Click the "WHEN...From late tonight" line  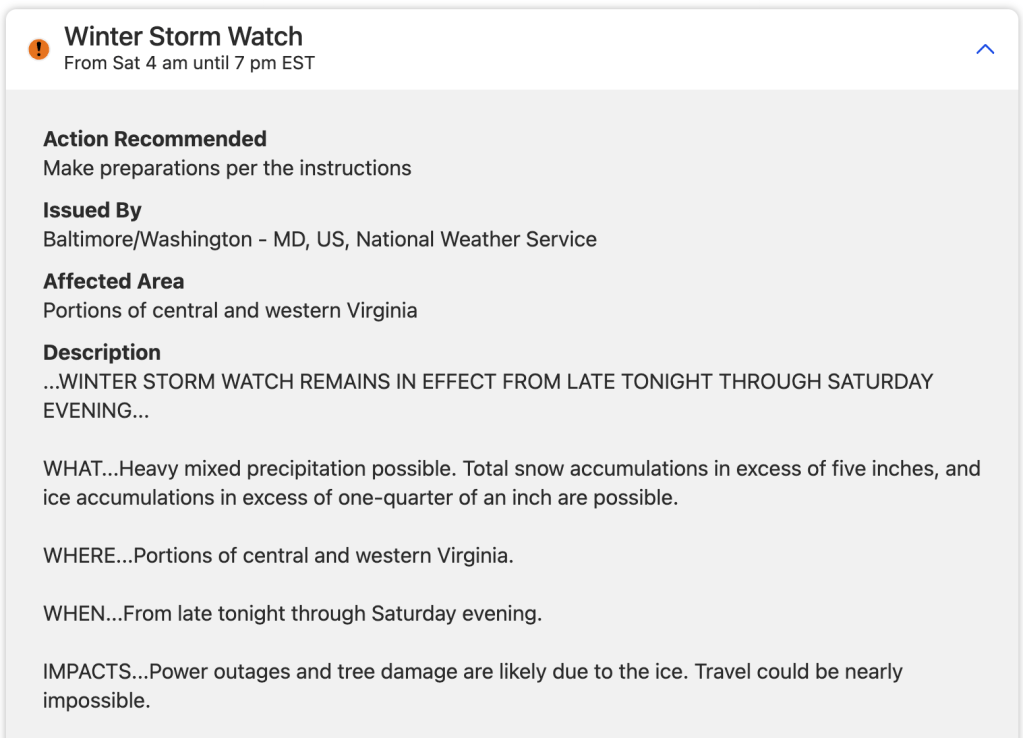coord(292,613)
